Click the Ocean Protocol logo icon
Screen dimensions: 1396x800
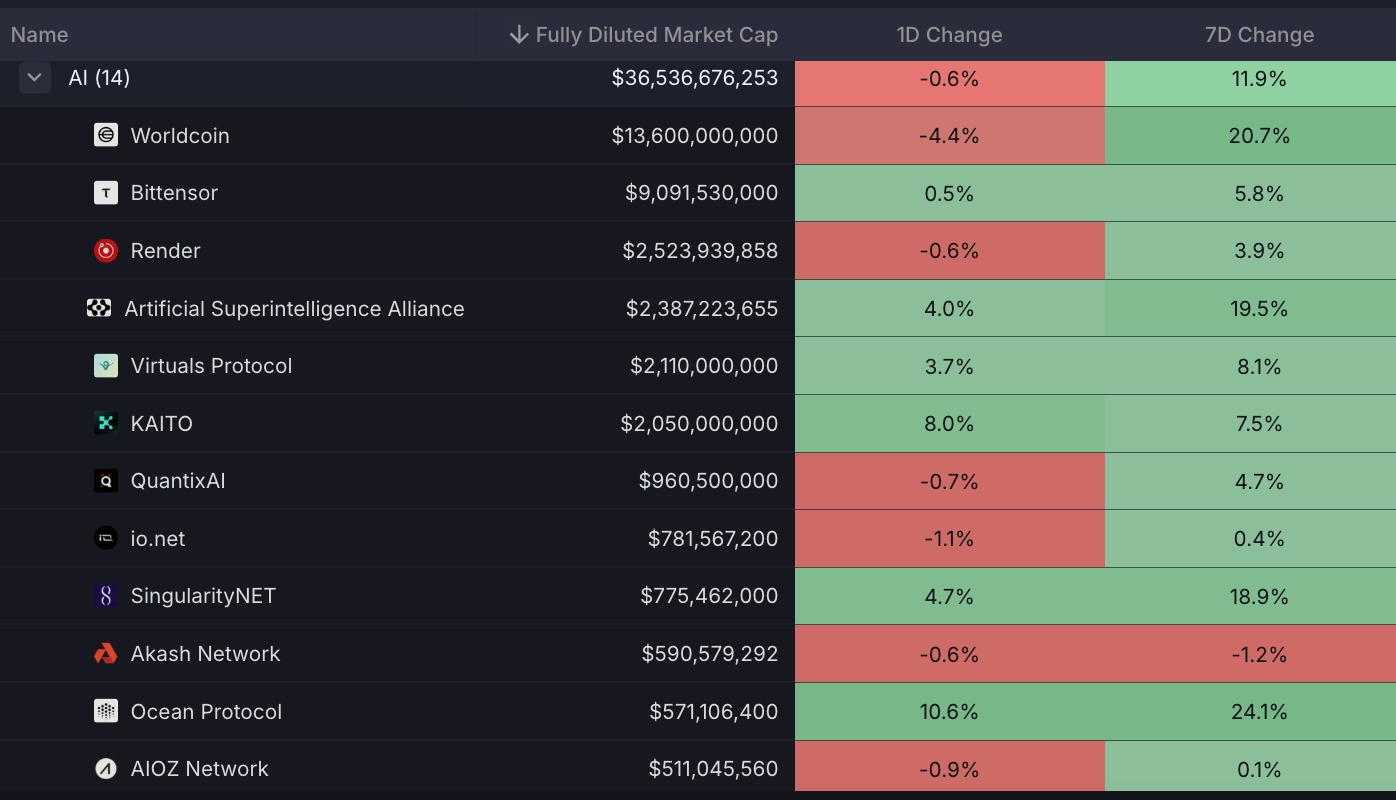point(106,711)
